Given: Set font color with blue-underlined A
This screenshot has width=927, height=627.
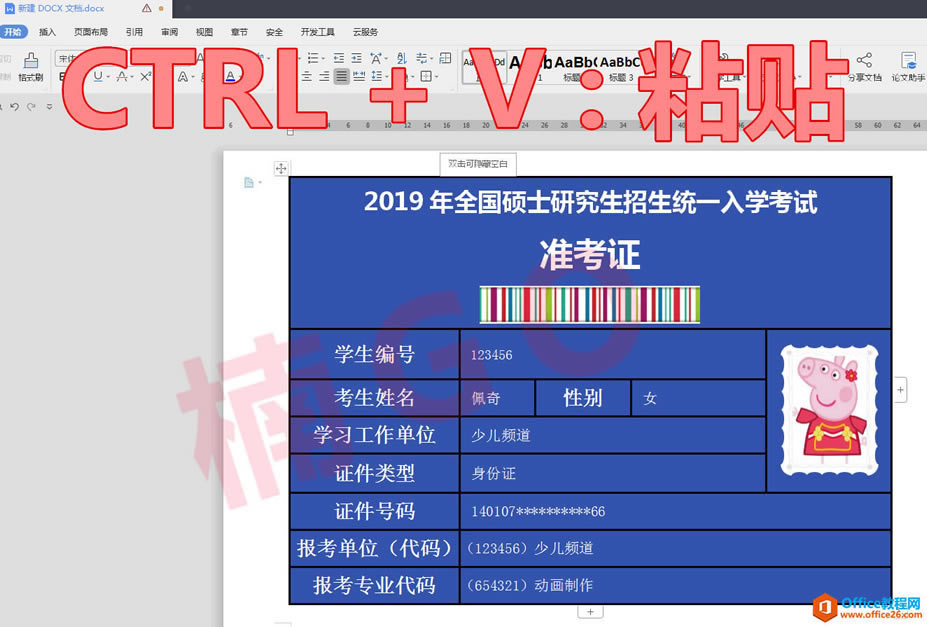Looking at the screenshot, I should tap(231, 76).
